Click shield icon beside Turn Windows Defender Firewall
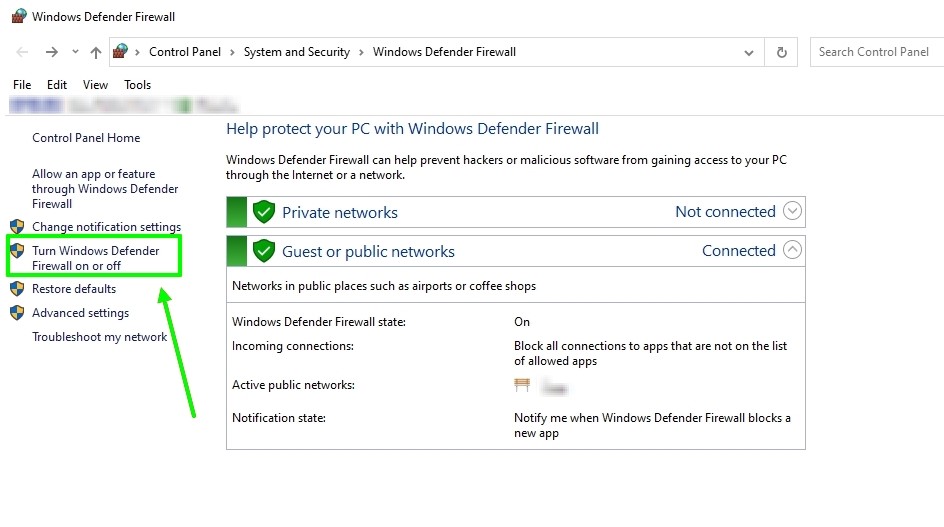The image size is (944, 527). [x=17, y=251]
